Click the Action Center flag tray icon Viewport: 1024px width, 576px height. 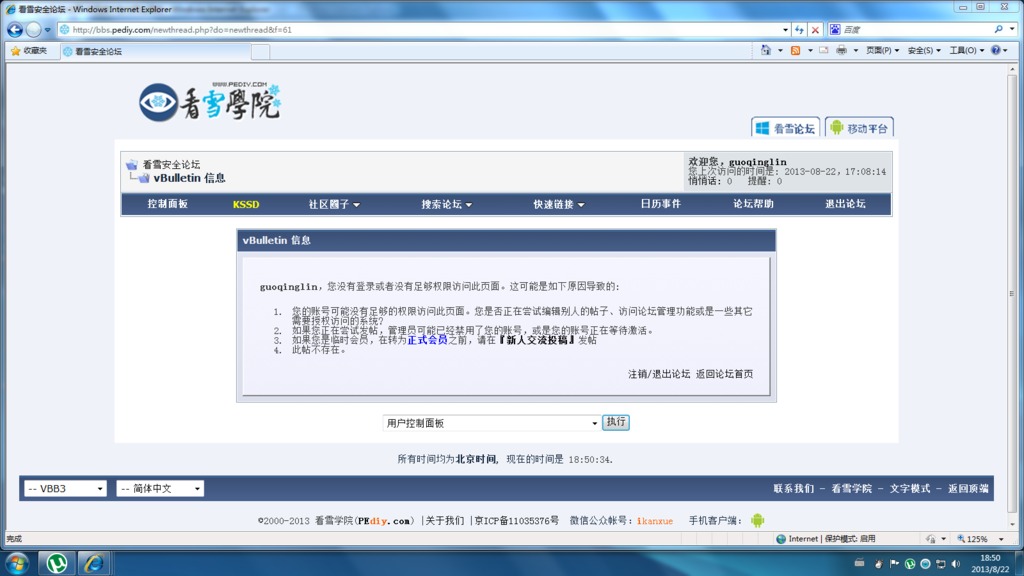(894, 564)
